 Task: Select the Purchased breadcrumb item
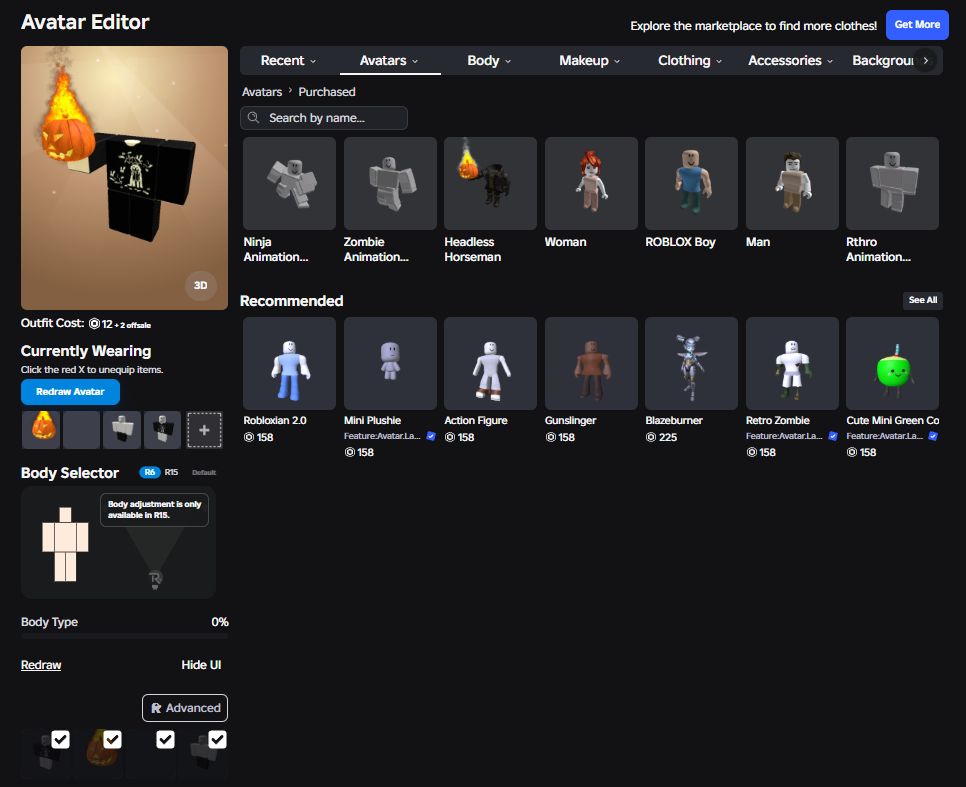tap(327, 92)
